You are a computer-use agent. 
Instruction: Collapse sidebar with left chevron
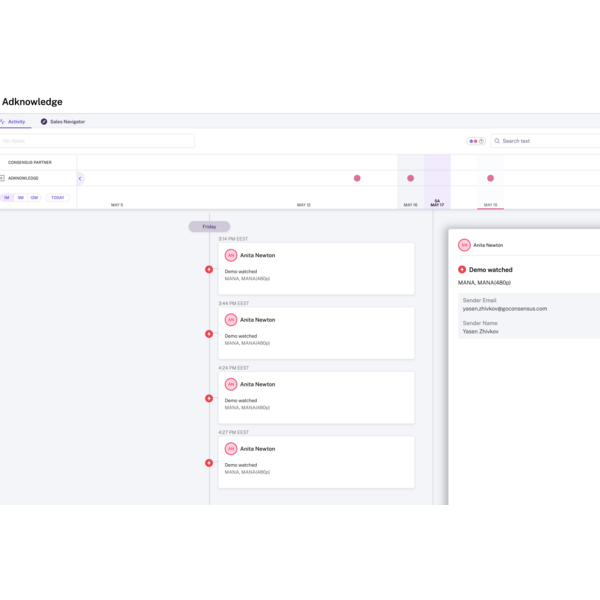point(80,178)
